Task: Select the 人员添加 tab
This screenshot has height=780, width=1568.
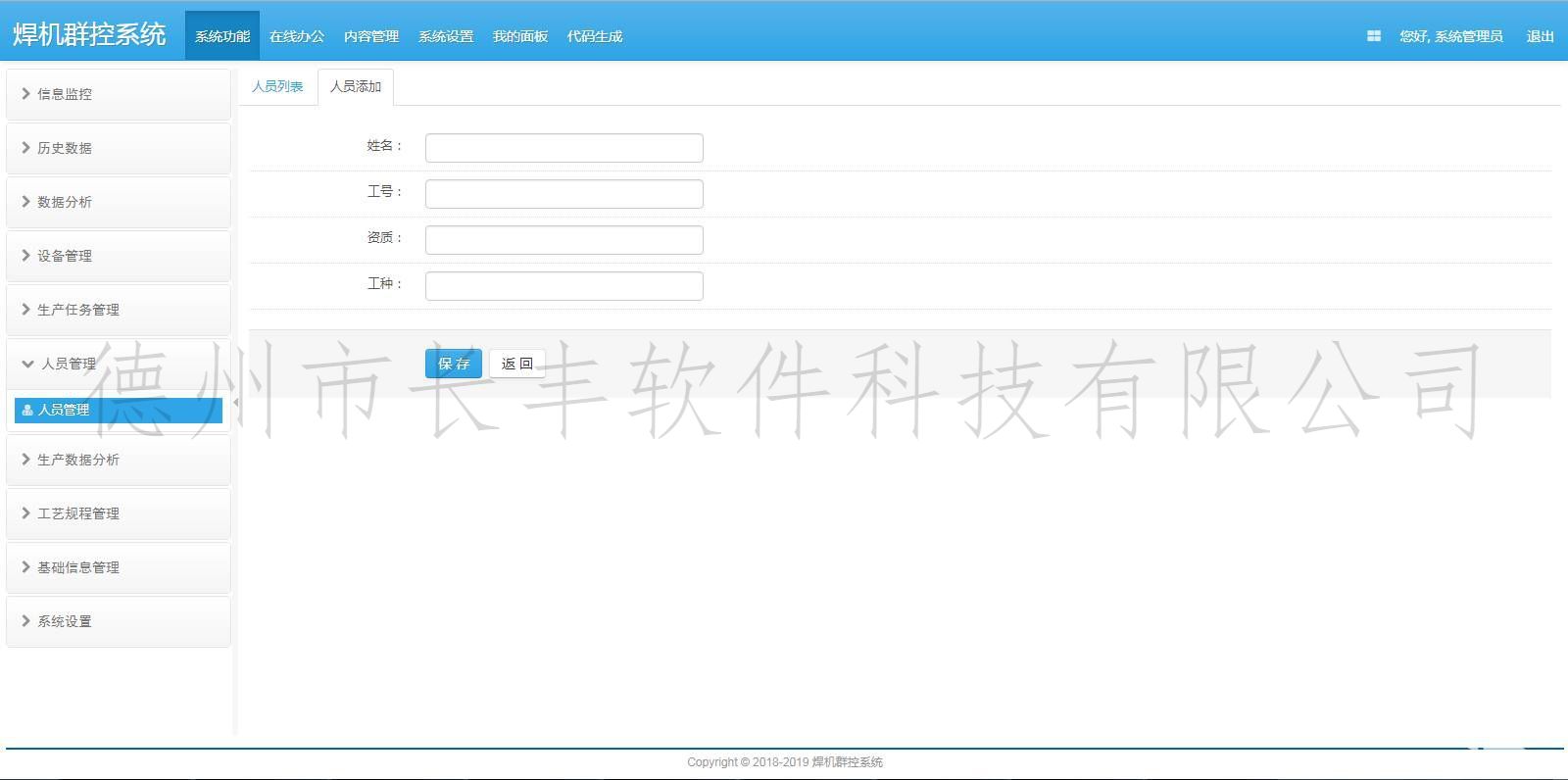Action: (355, 87)
